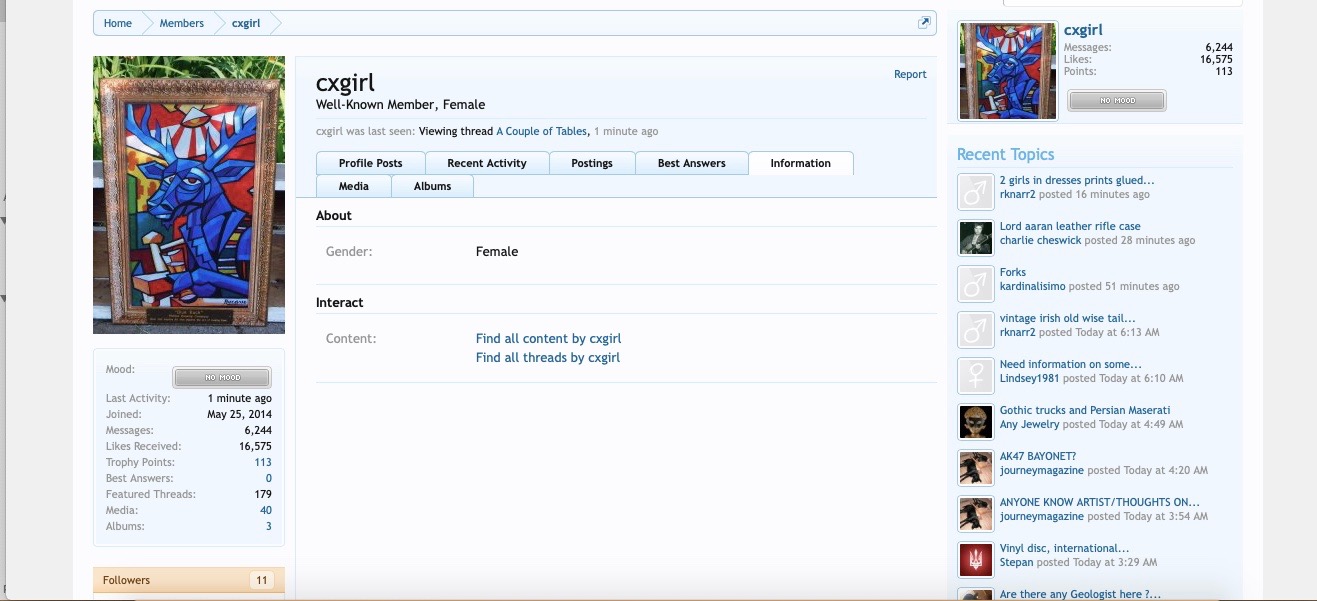Viewport: 1317px width, 601px height.
Task: Click the Report link
Action: tap(910, 74)
